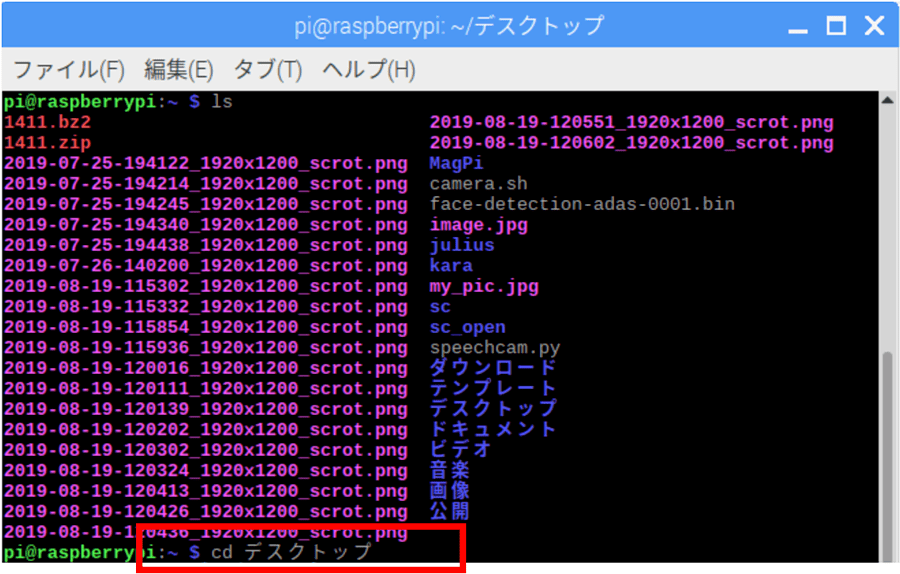Click 2019-08-19-120202_1920x1200_scrot.png text
This screenshot has width=900, height=574.
click(x=205, y=430)
